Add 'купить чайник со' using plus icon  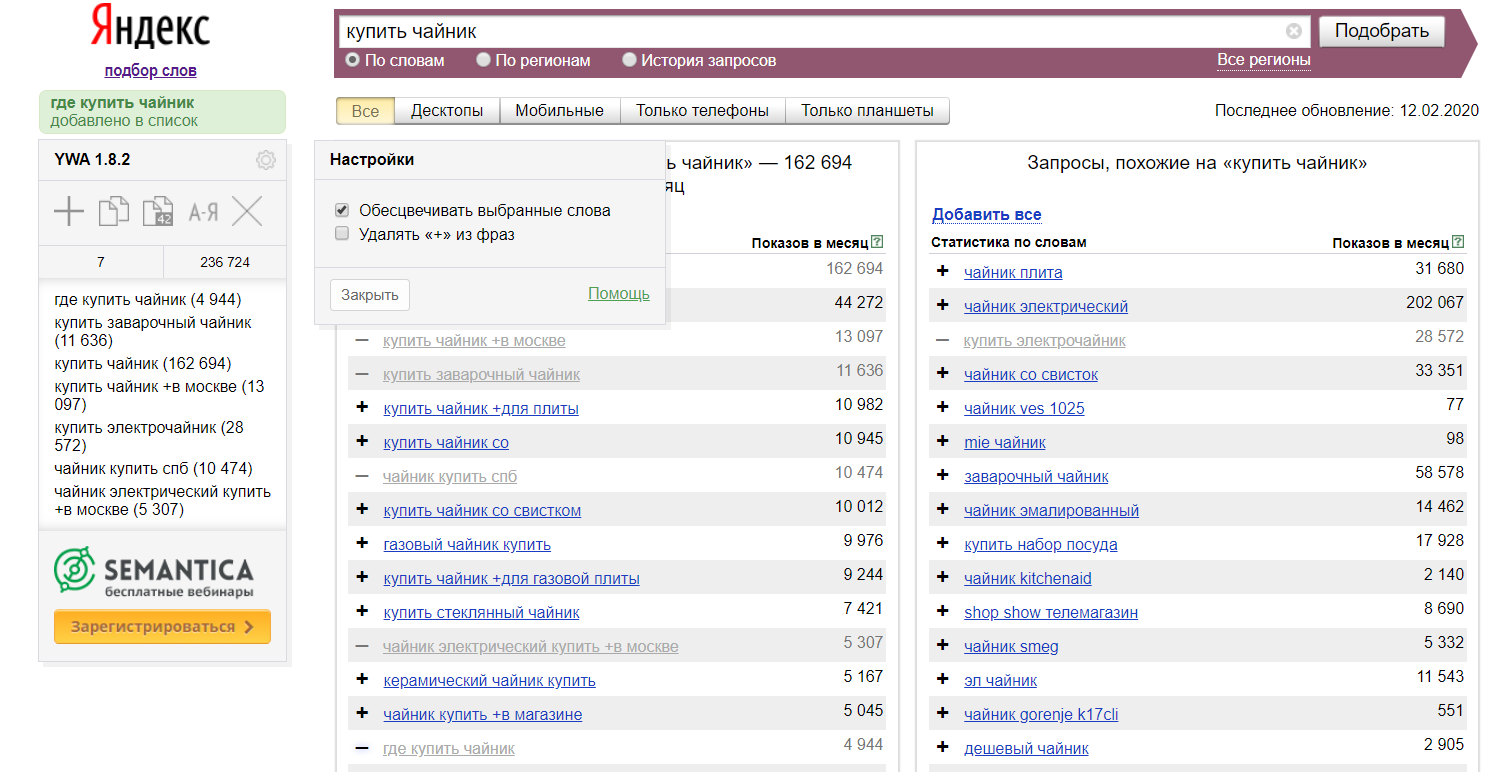point(362,442)
